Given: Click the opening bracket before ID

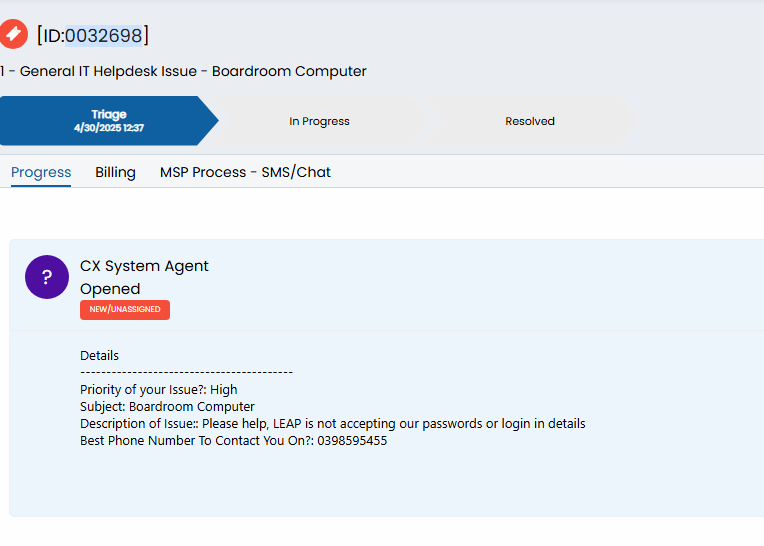Looking at the screenshot, I should click(x=39, y=36).
